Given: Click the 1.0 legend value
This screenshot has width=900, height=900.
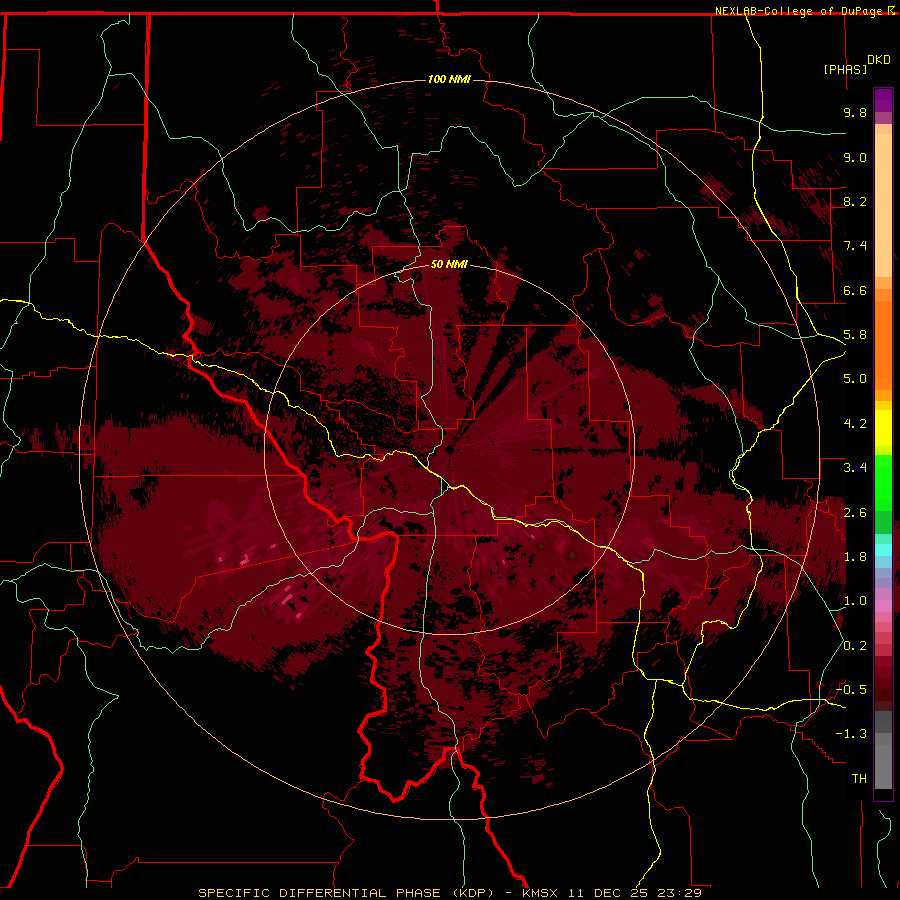Looking at the screenshot, I should 855,601.
